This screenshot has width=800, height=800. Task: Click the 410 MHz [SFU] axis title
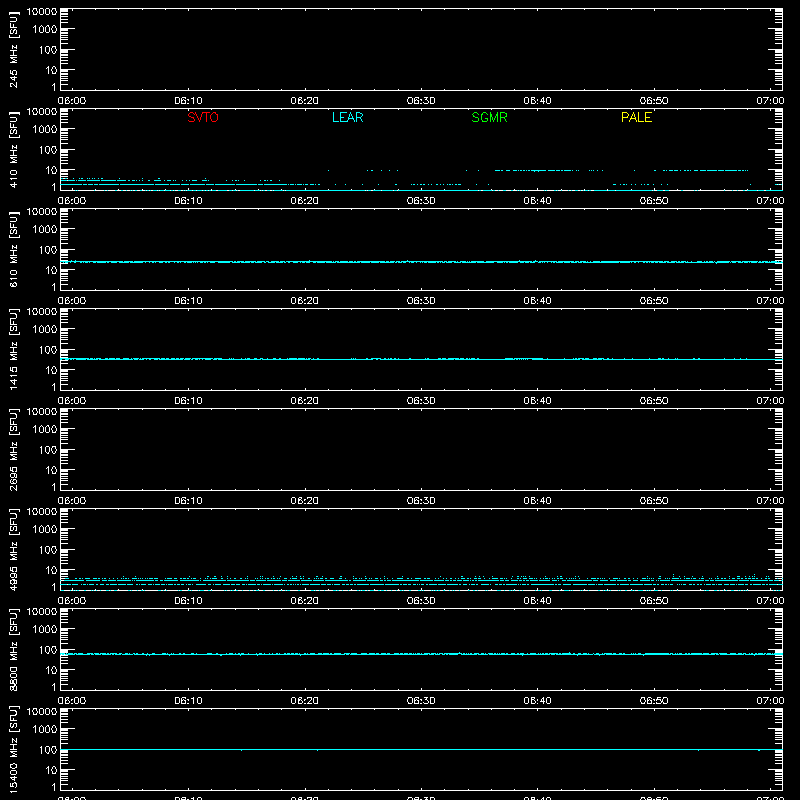click(x=14, y=150)
